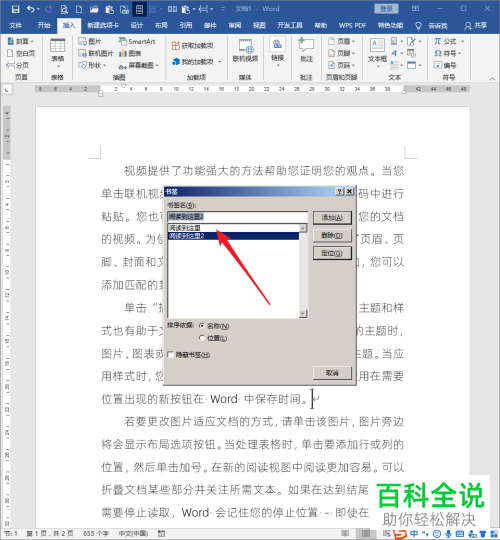
Task: Click the WordArt icon in 文本 group
Action: pos(394,53)
